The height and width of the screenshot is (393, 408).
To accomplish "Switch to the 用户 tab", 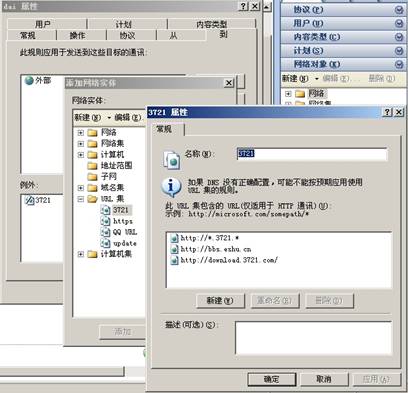I will 47,24.
